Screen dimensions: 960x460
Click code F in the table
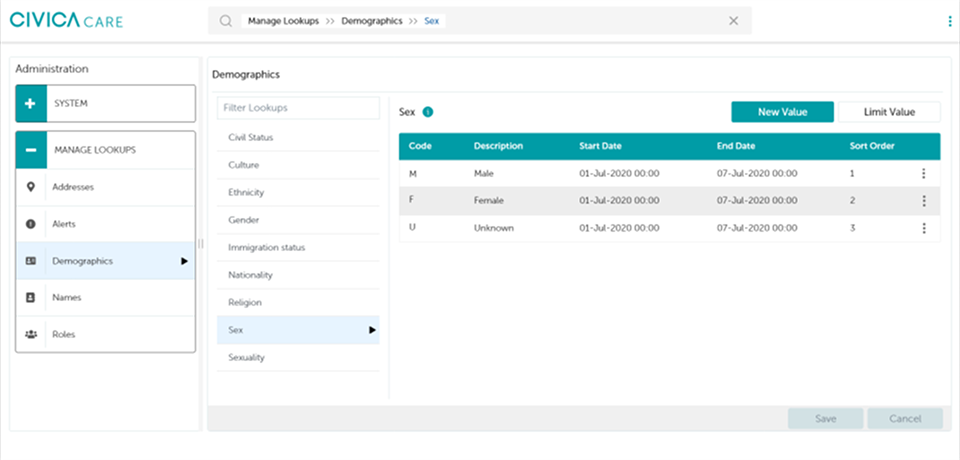[x=411, y=201]
